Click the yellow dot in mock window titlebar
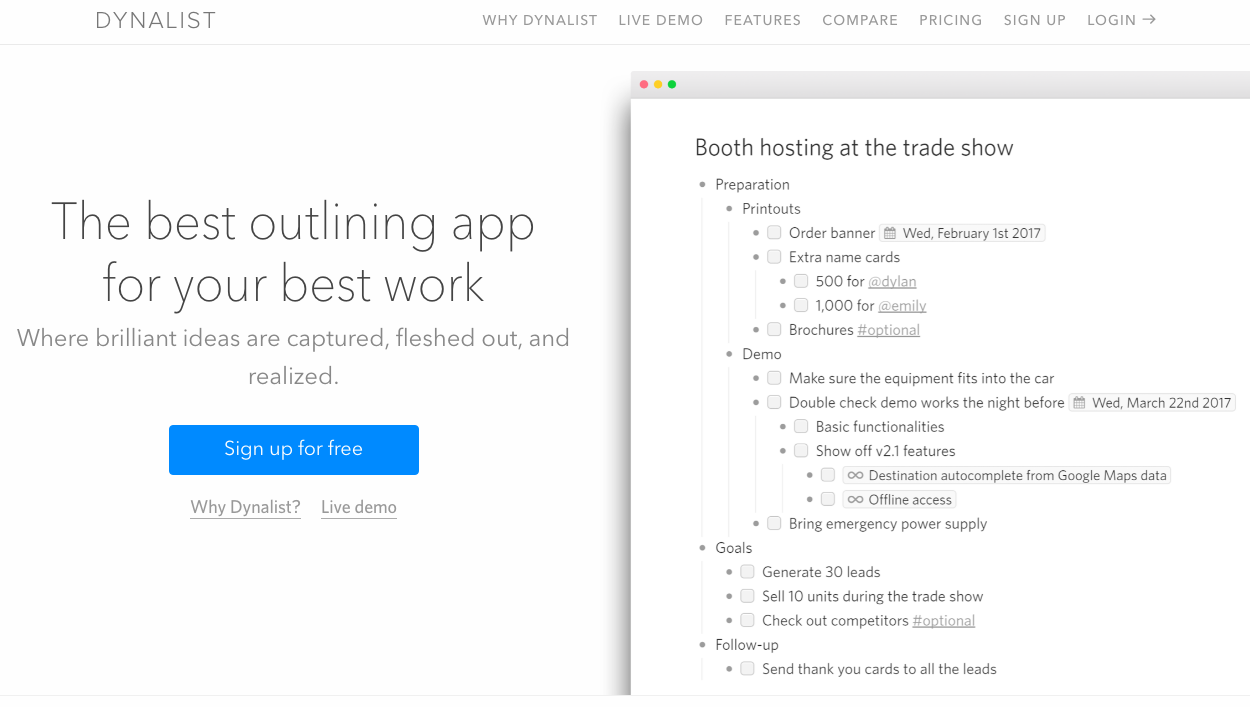 coord(658,85)
